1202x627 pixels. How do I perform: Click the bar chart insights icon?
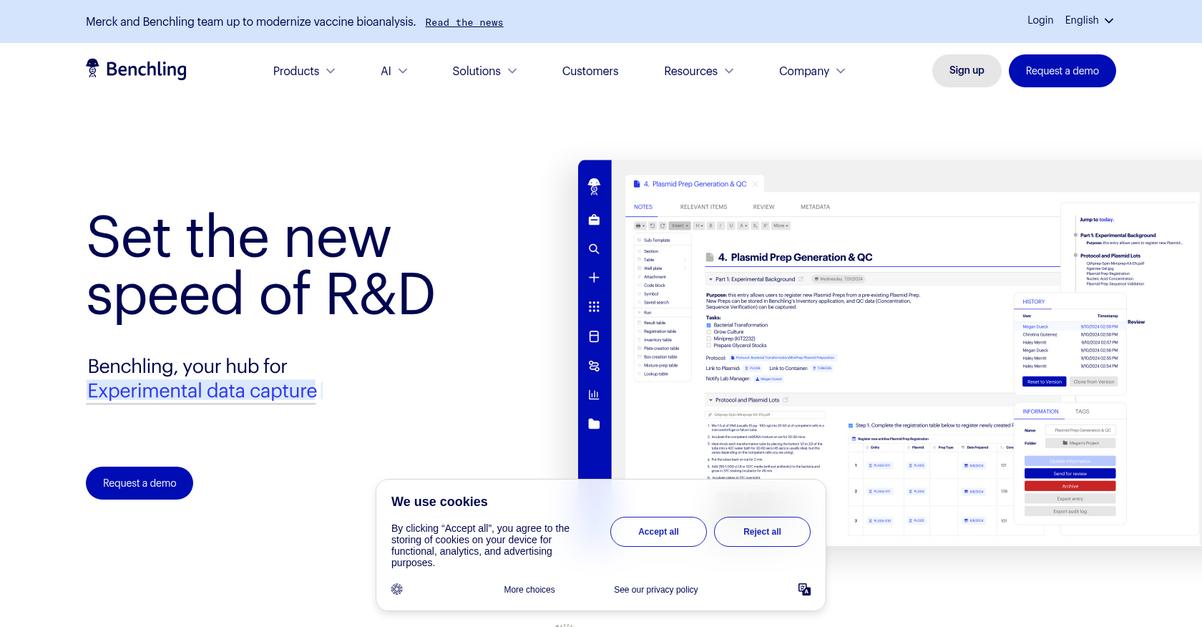[x=594, y=395]
